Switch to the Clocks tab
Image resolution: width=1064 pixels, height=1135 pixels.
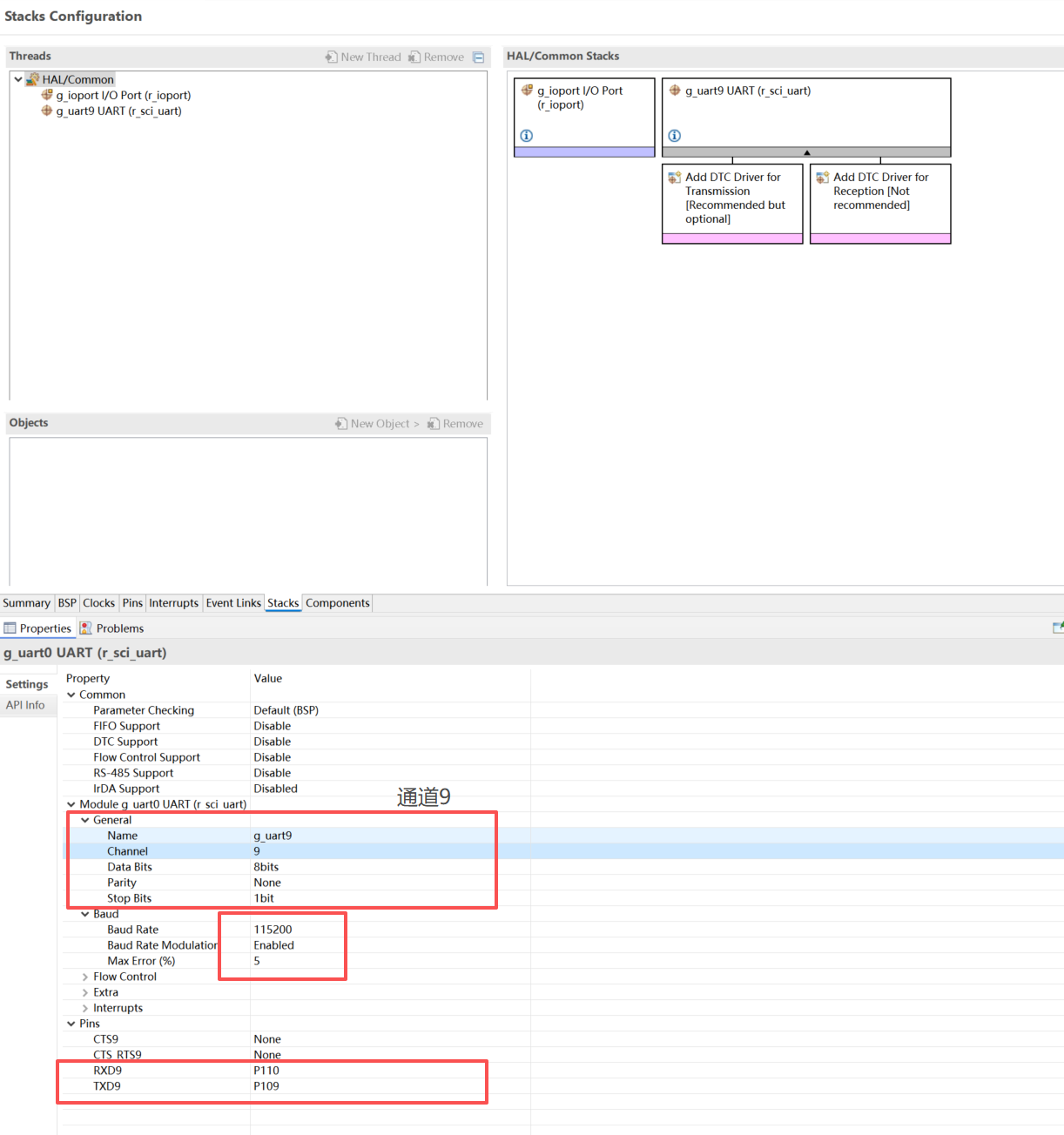(98, 603)
